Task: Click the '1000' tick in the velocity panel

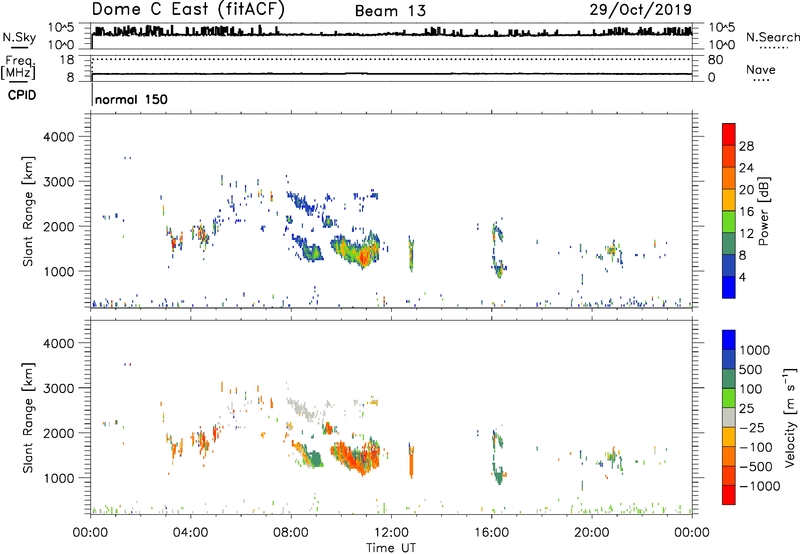Action: [x=59, y=478]
